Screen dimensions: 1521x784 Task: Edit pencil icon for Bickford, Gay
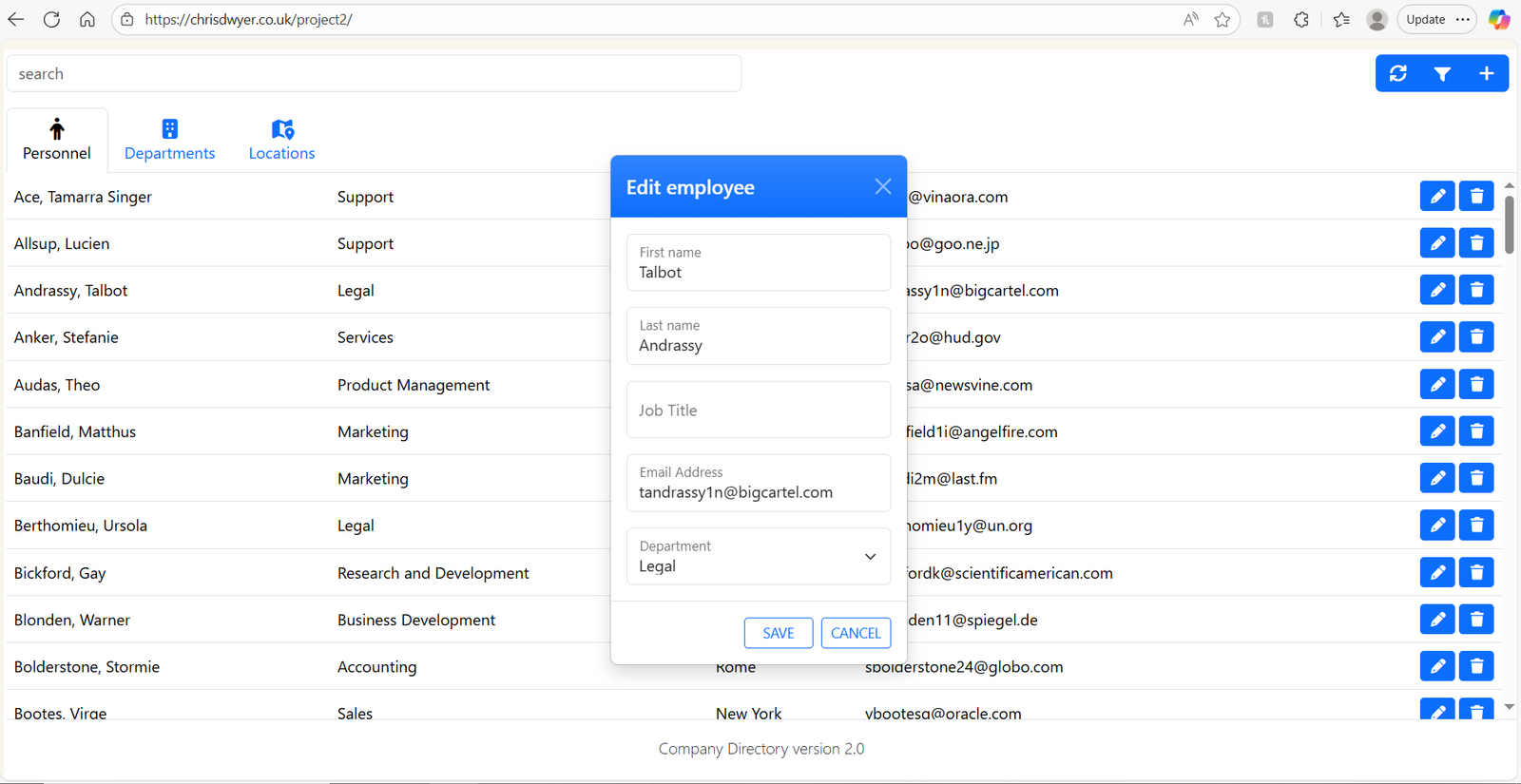point(1437,572)
